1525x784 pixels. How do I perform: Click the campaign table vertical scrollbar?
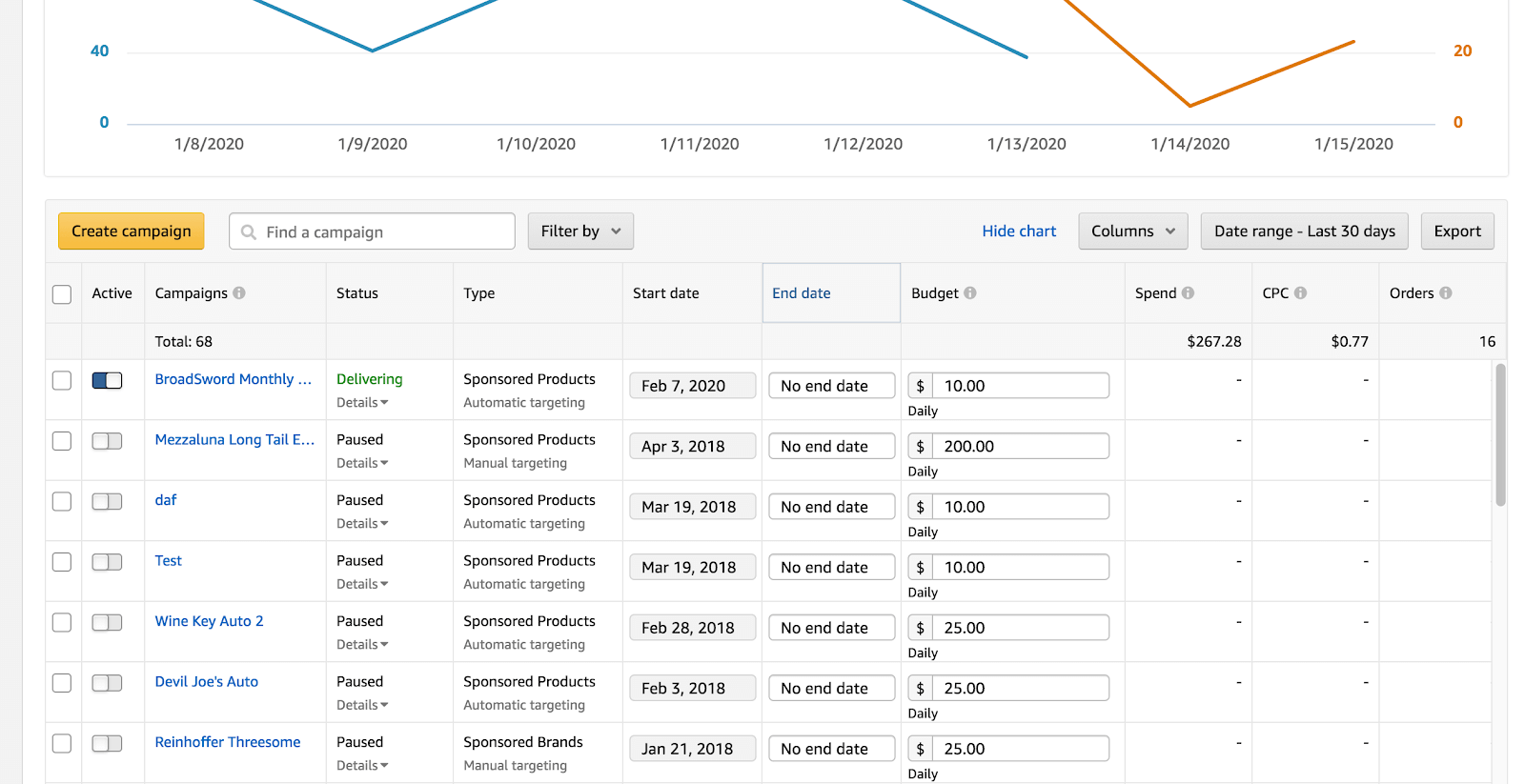coord(1500,435)
